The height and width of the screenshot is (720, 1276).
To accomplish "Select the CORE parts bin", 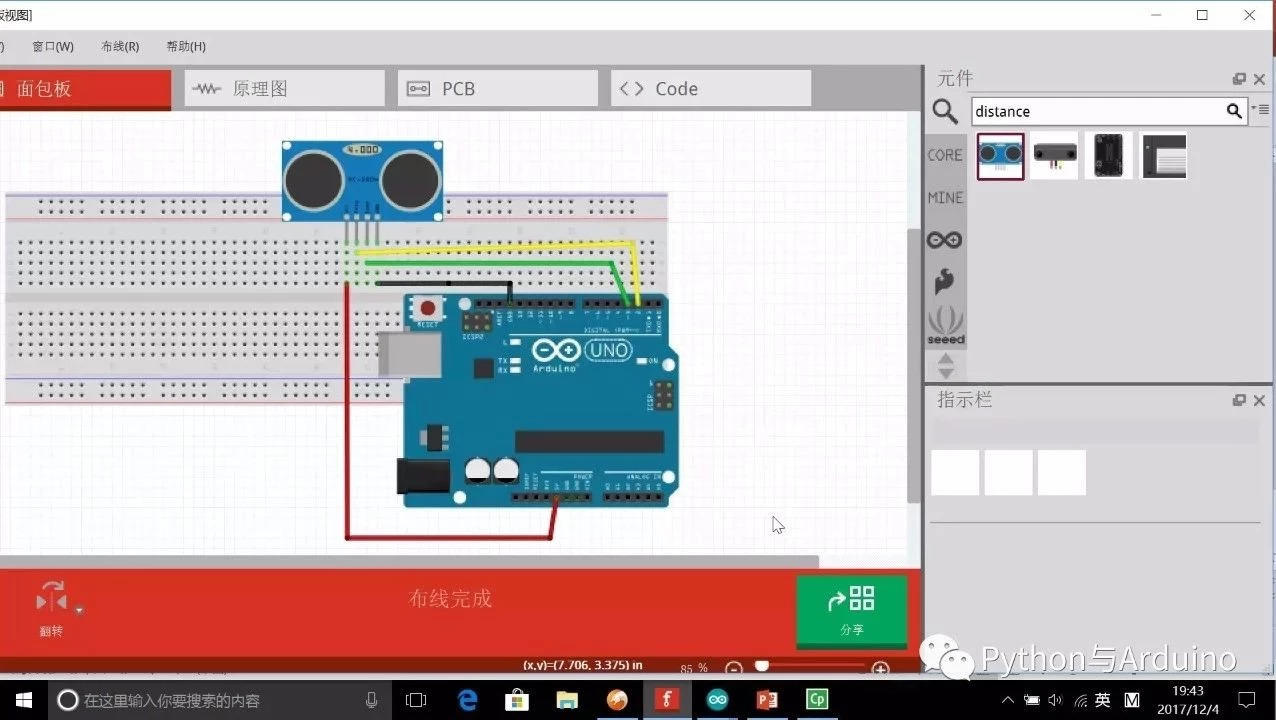I will [945, 155].
